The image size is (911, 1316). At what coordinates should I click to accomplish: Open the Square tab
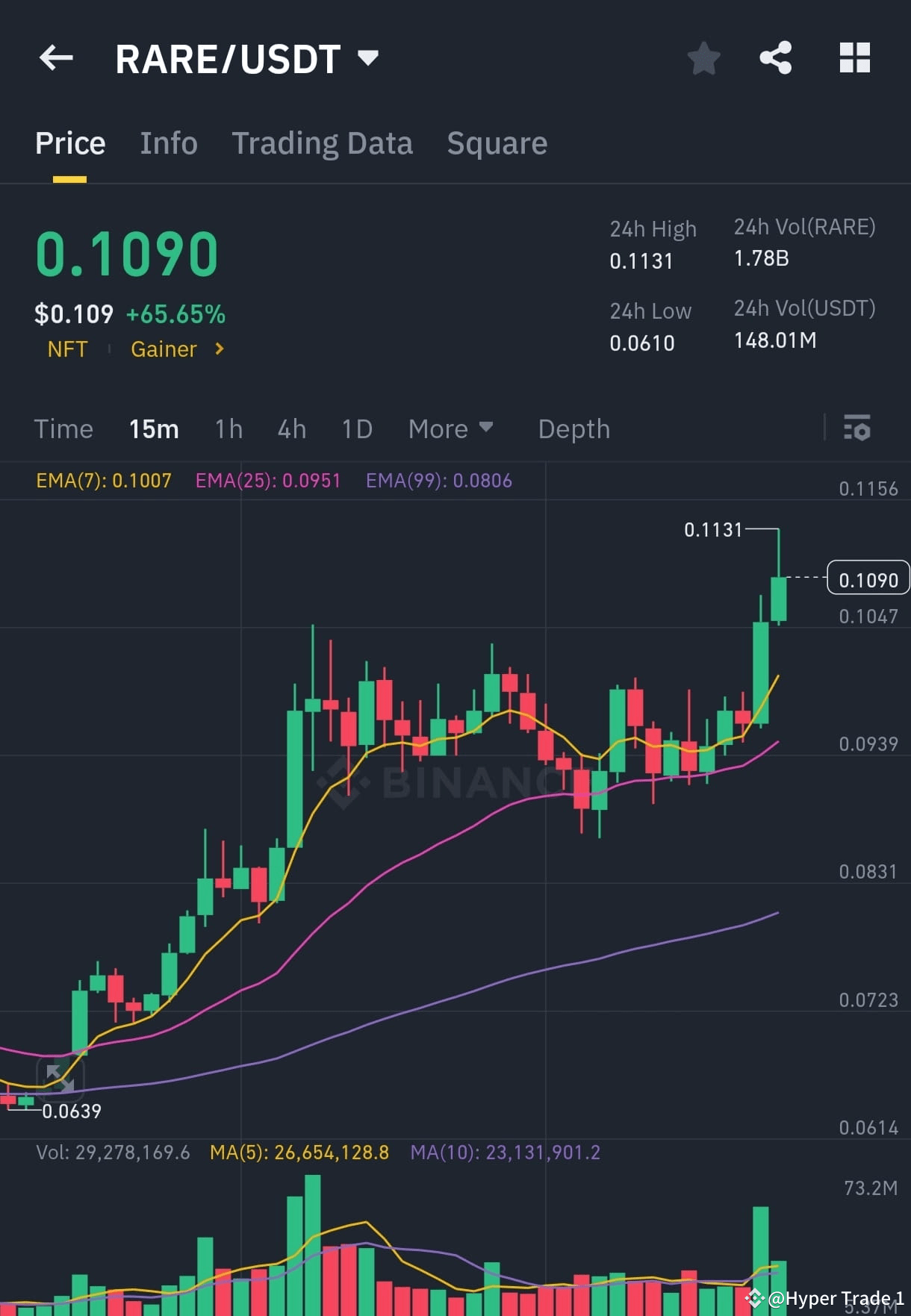pos(497,143)
